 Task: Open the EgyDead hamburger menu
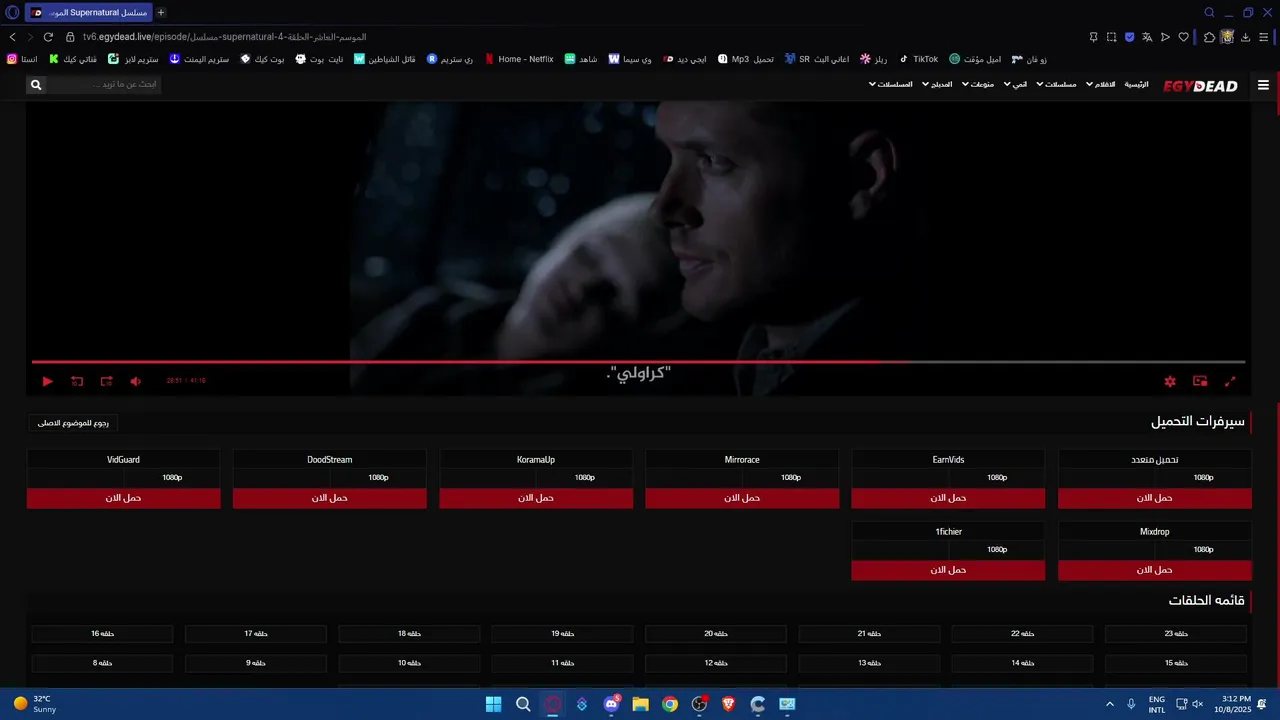coord(1263,85)
